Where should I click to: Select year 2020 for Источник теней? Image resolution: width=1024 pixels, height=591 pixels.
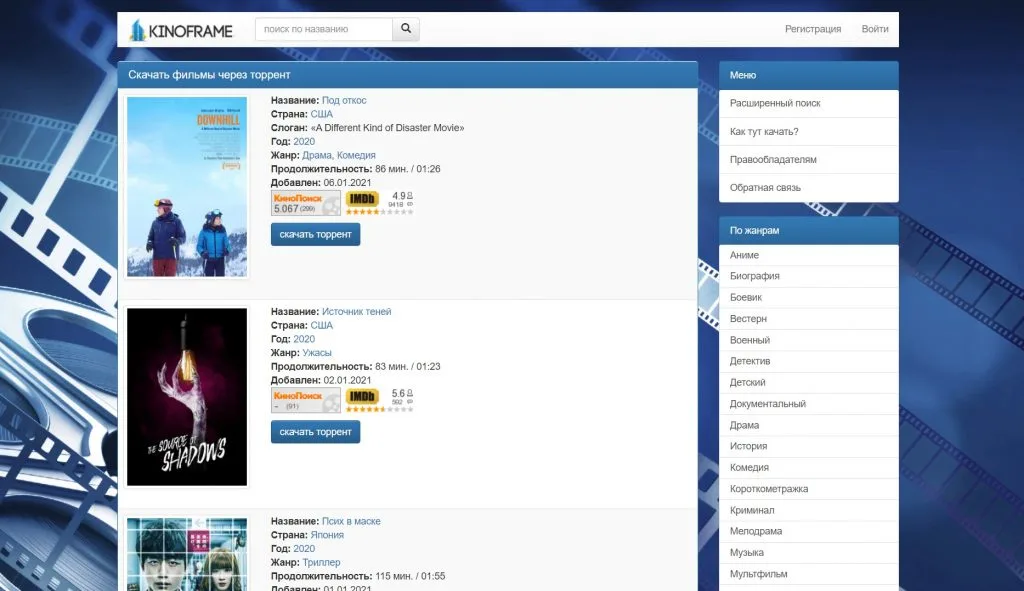[304, 339]
